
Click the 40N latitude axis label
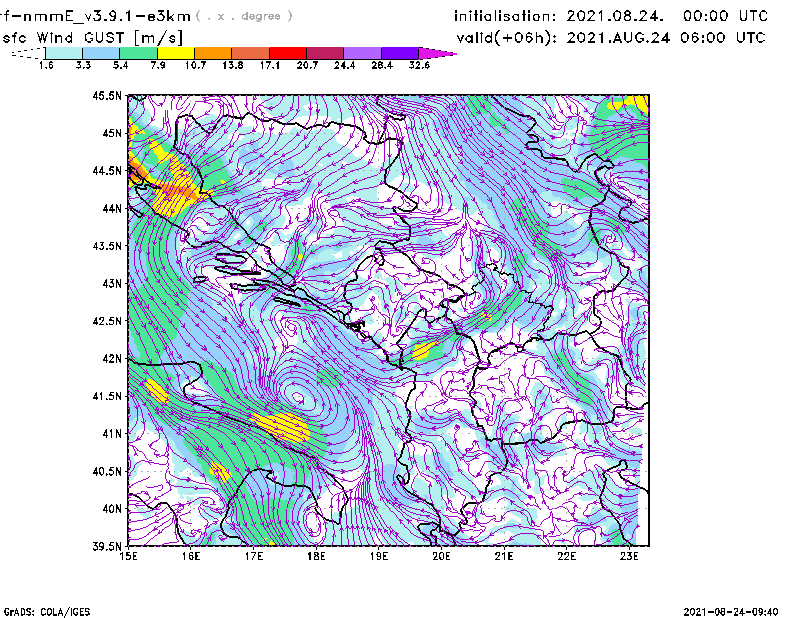pos(112,508)
